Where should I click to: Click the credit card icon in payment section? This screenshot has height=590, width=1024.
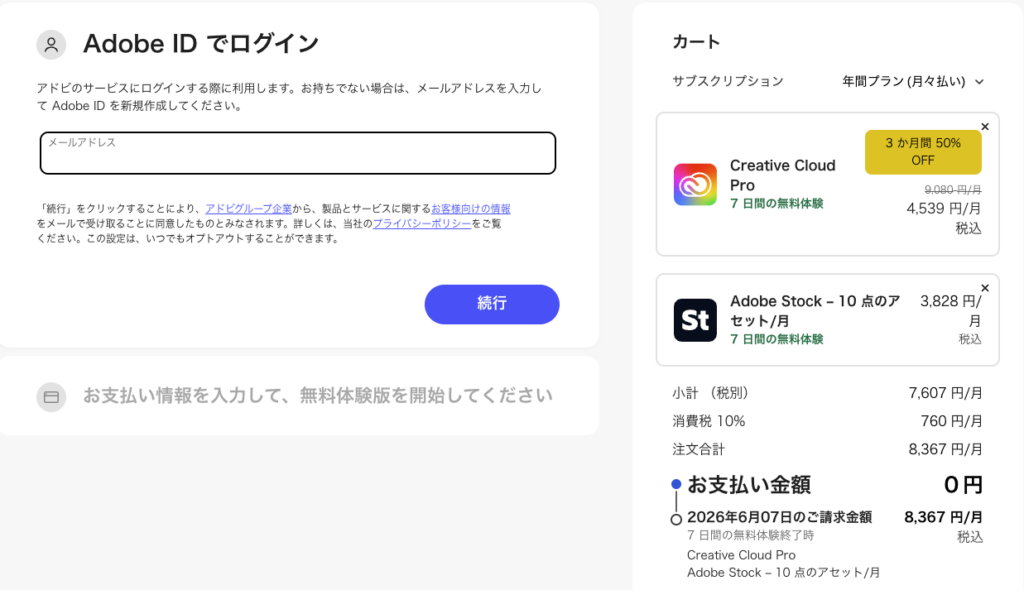51,397
